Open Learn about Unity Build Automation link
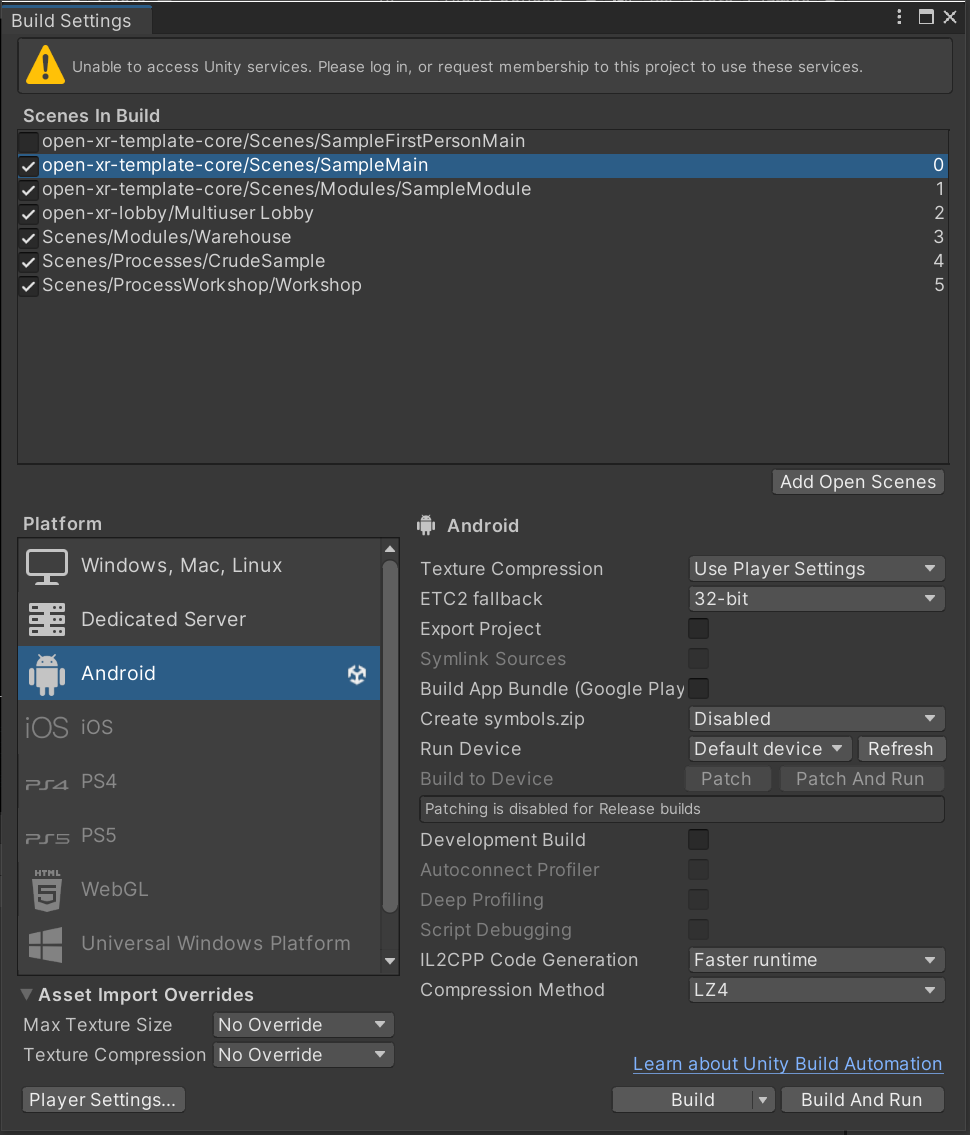Screen dimensions: 970x1135 [788, 1064]
